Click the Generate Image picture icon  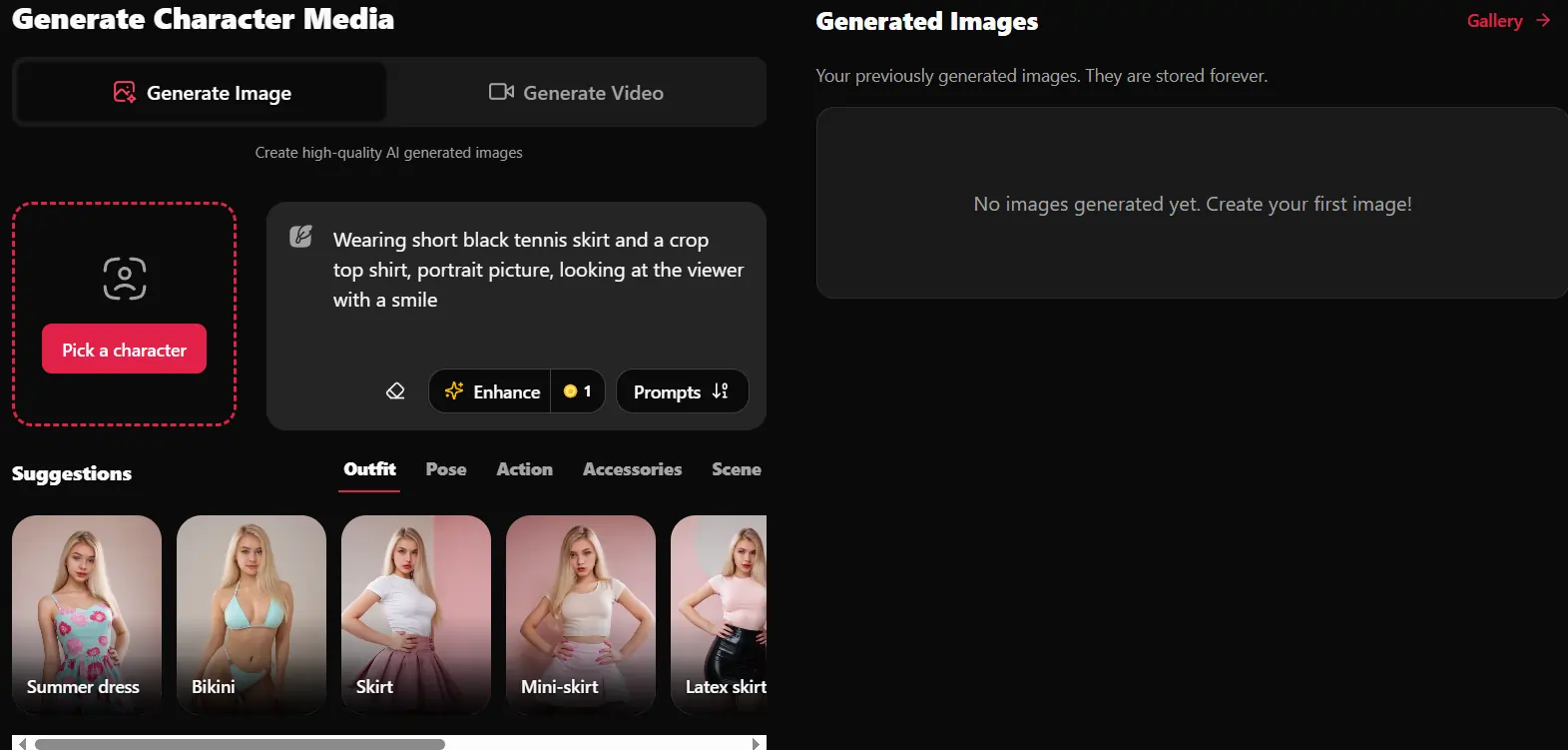125,92
